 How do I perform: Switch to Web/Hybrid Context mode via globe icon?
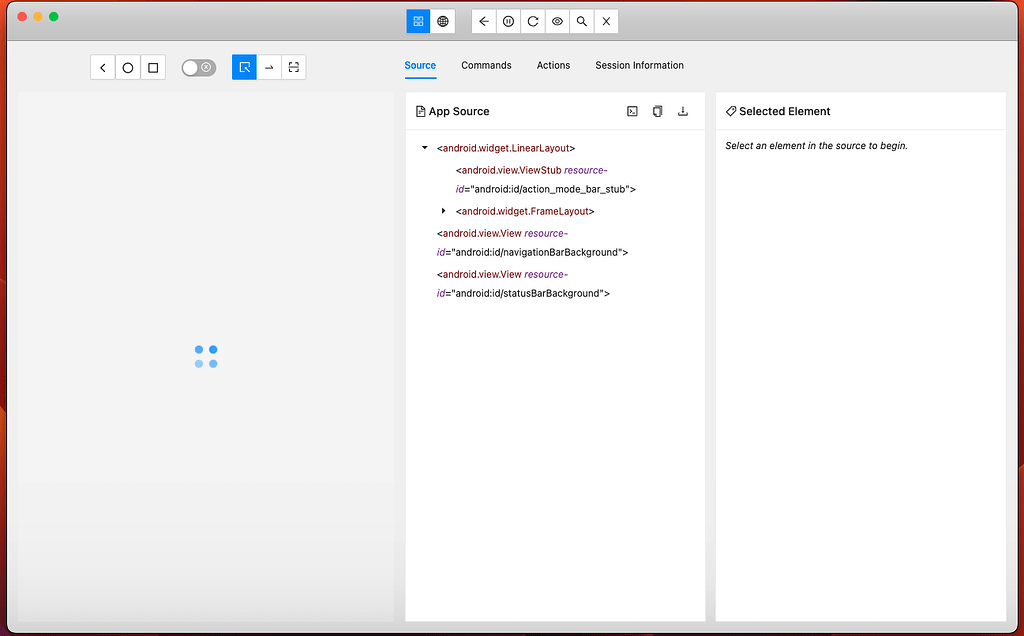pos(443,21)
